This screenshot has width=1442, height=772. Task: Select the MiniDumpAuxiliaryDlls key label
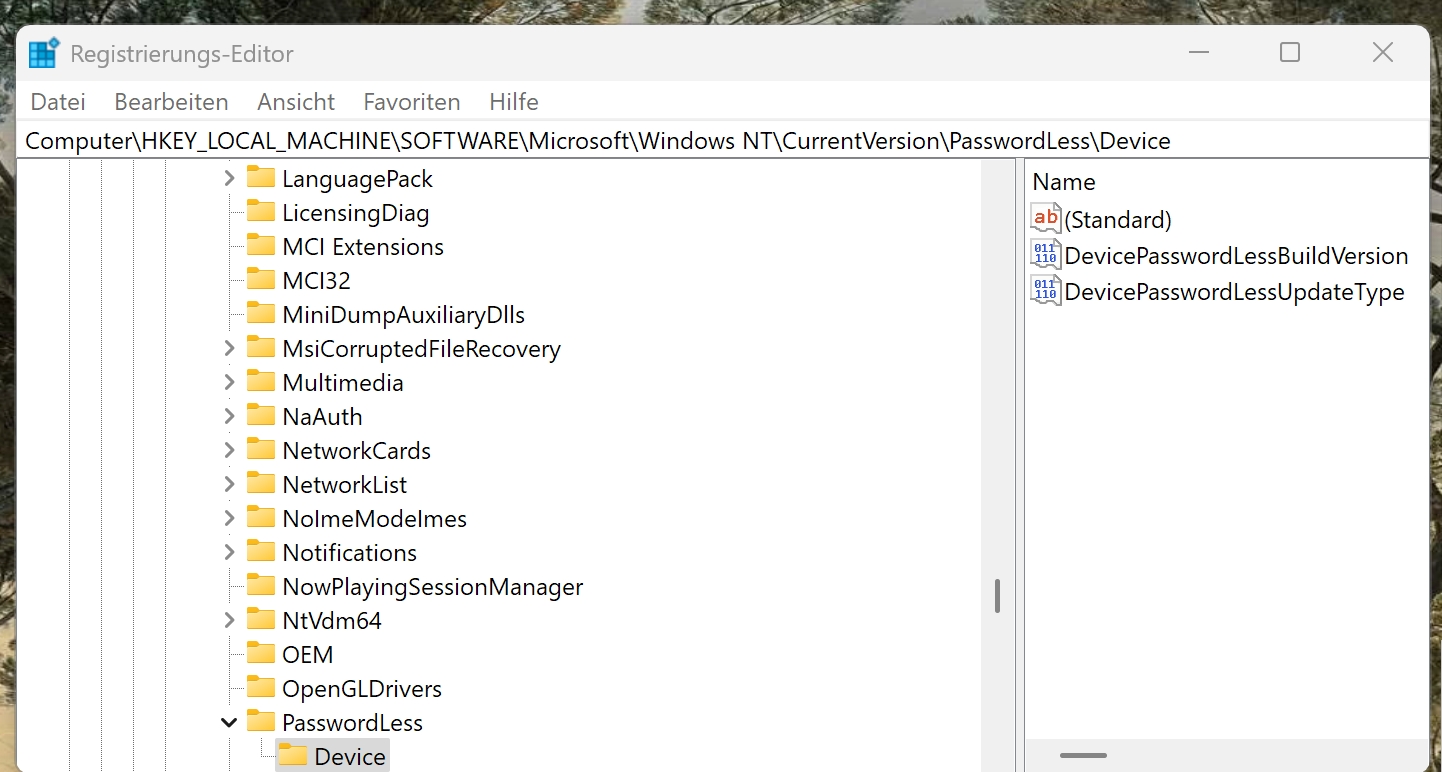(x=404, y=315)
